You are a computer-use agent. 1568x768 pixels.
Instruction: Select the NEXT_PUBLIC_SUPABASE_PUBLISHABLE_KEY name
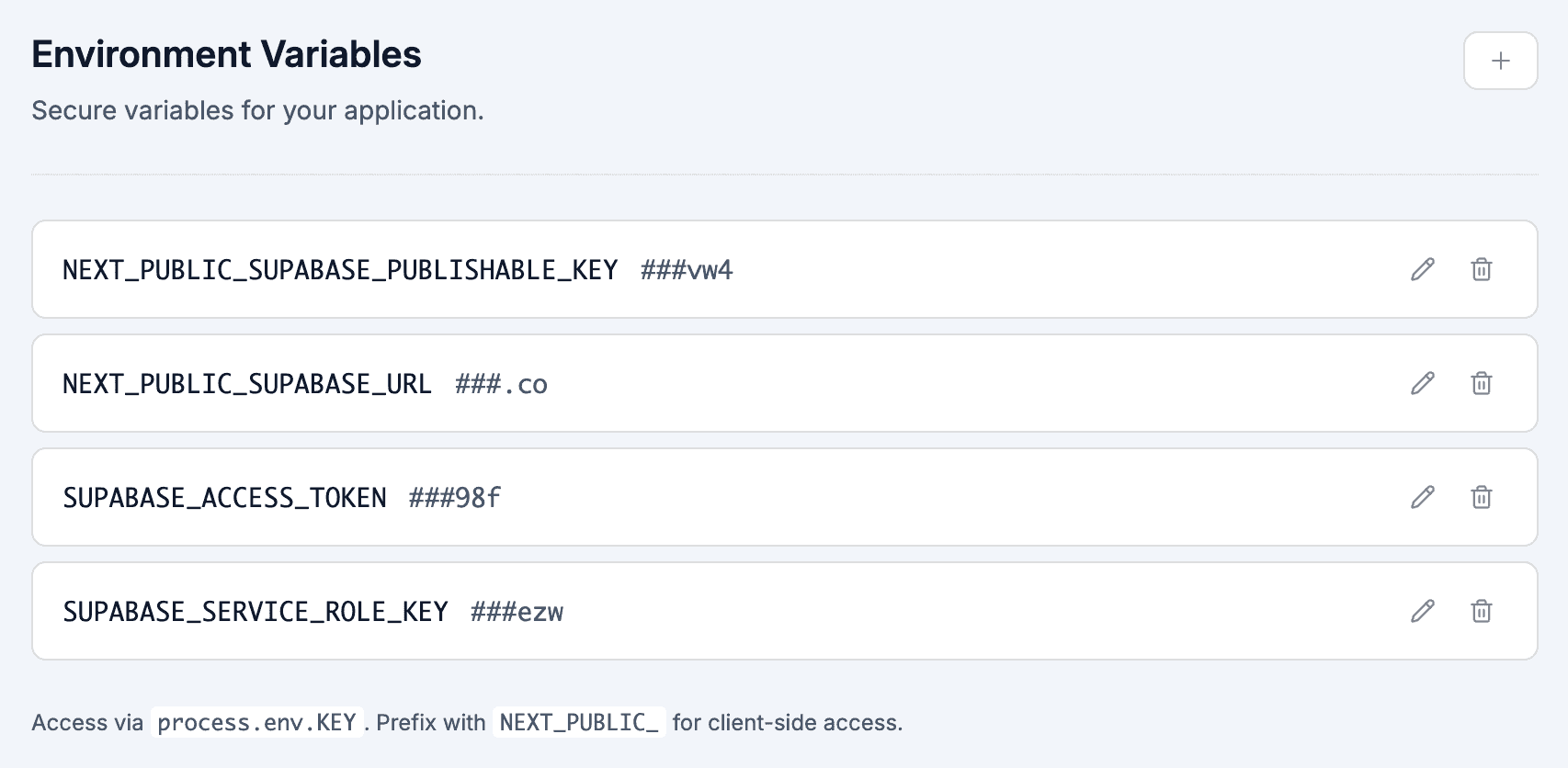point(340,270)
